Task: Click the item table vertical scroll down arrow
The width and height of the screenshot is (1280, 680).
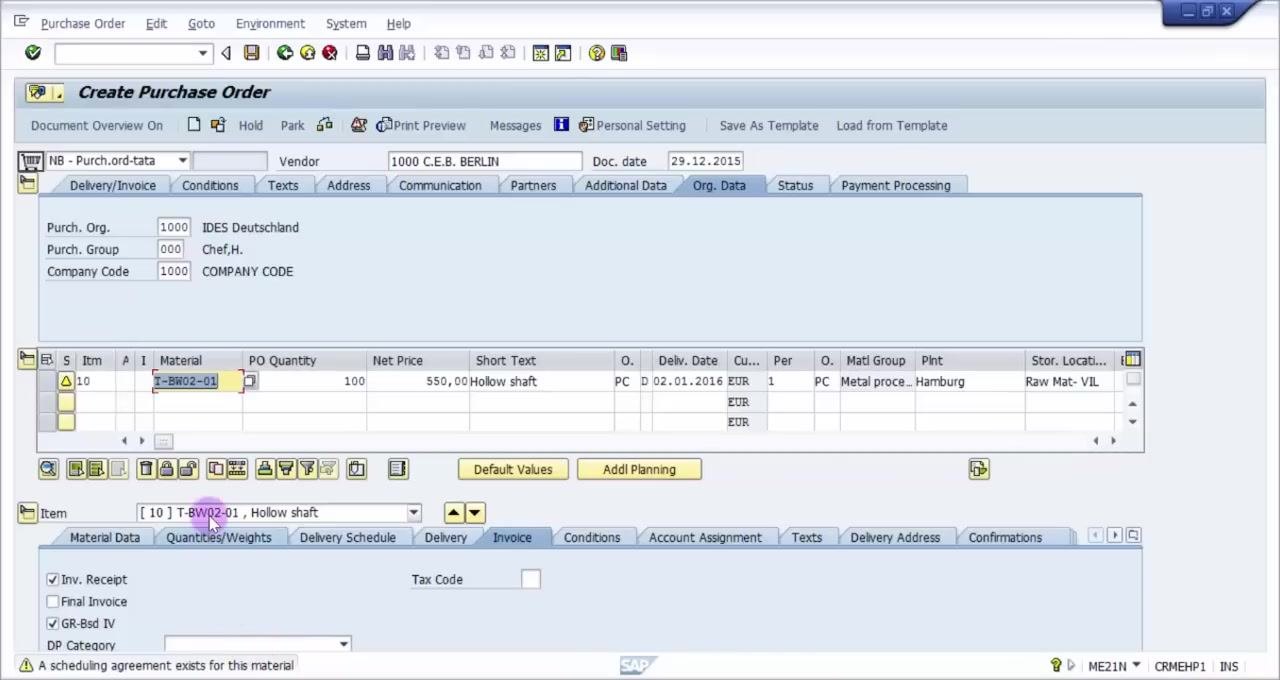Action: coord(1132,422)
